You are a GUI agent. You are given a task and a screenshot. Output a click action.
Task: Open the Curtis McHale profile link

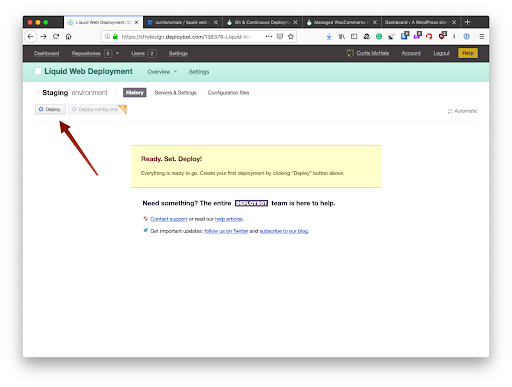(x=373, y=53)
